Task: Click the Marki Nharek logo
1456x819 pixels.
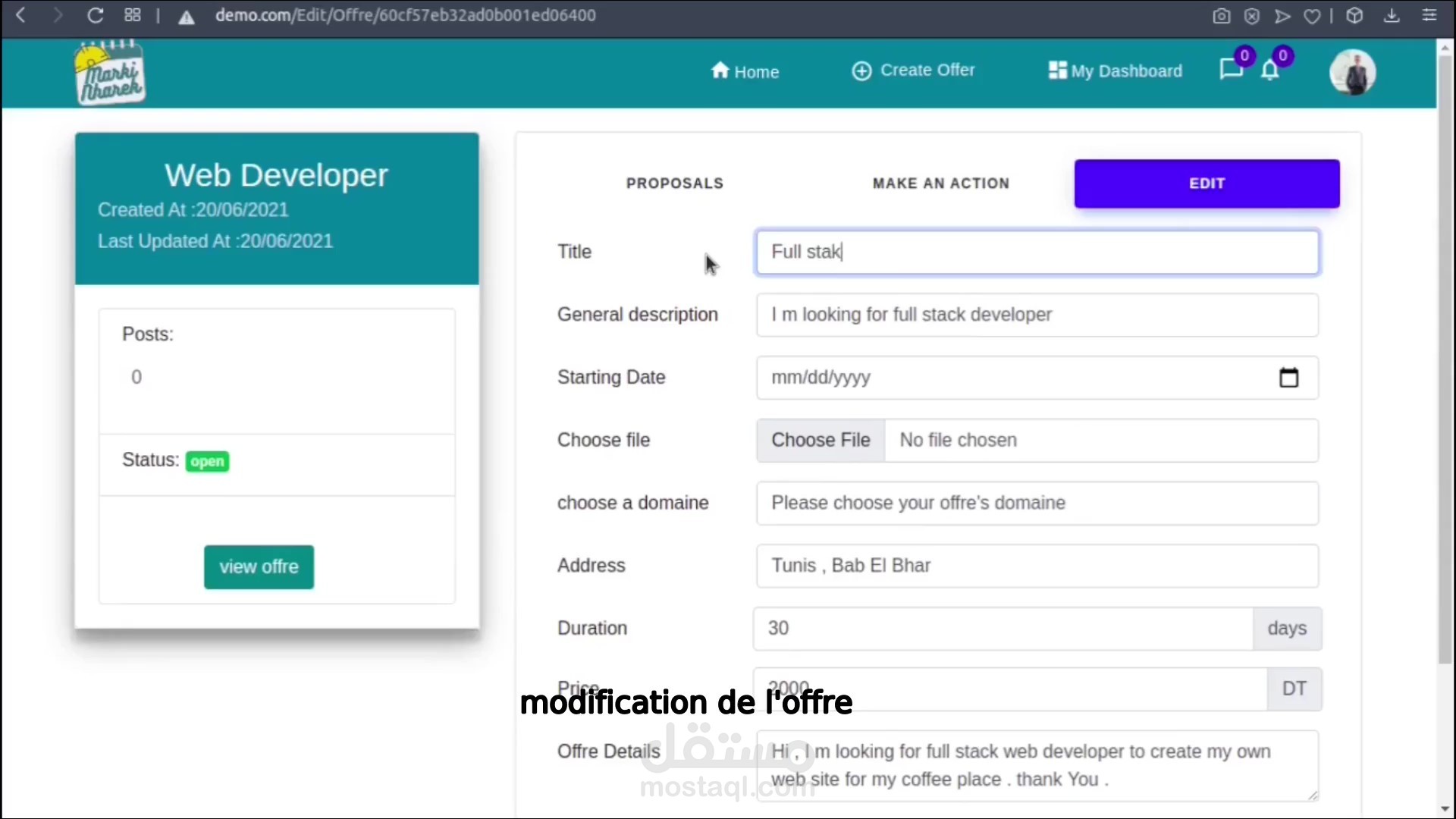Action: 111,74
